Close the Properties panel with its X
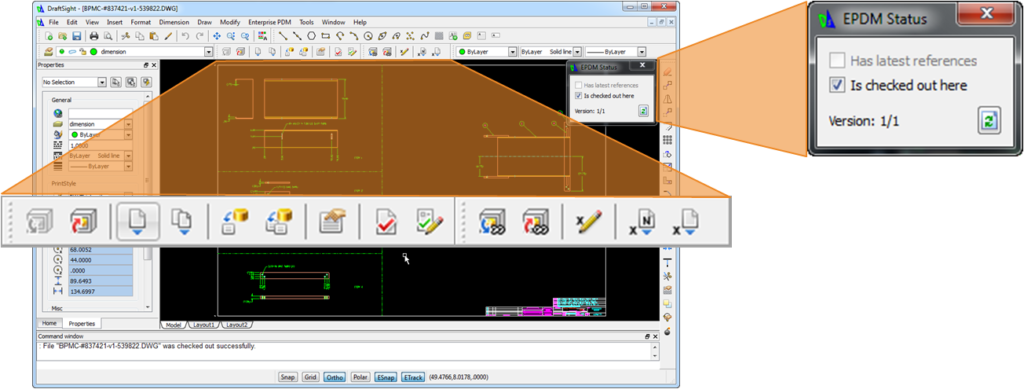 coord(154,65)
